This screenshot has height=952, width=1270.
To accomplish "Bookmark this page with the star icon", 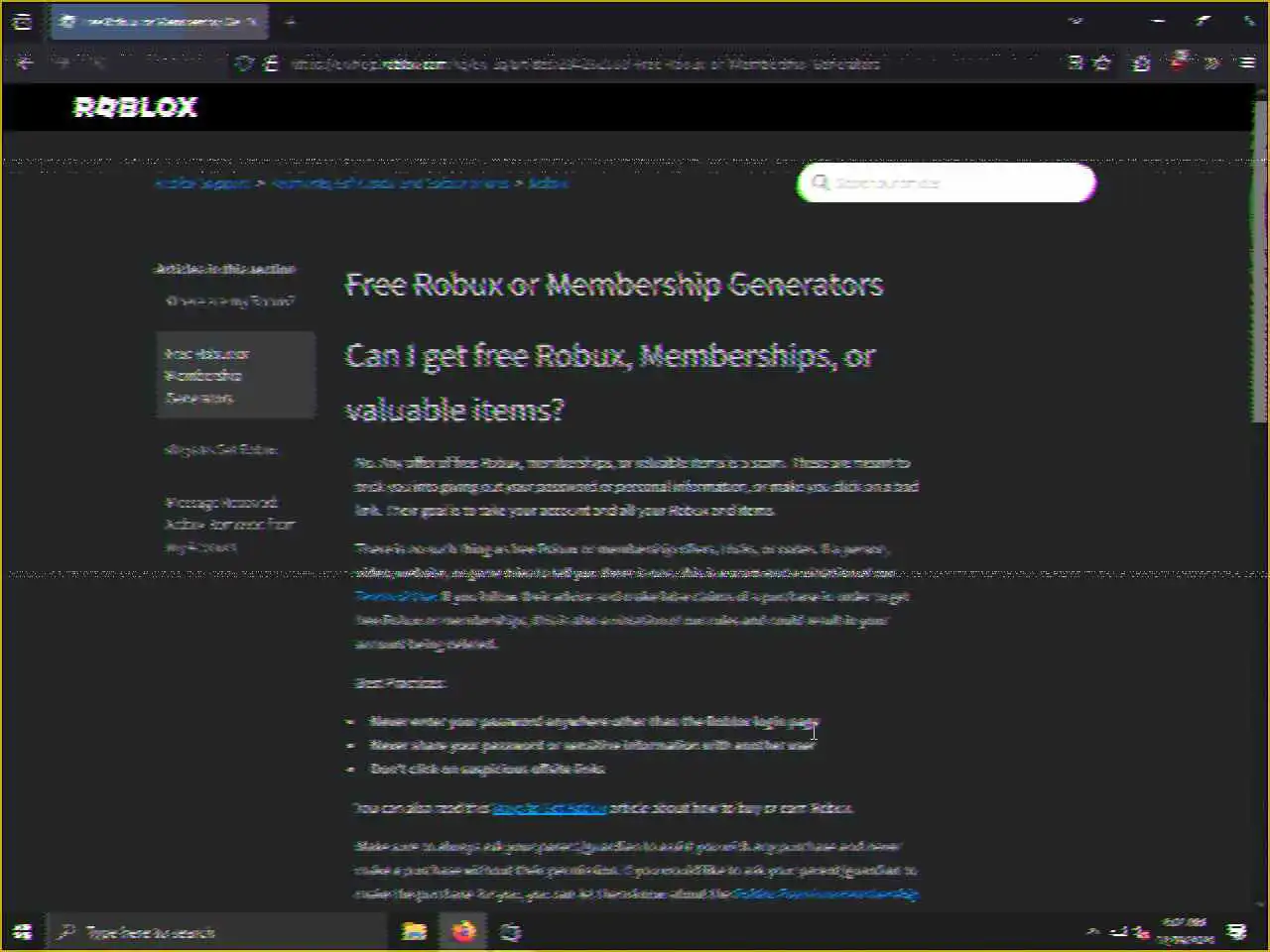I will pyautogui.click(x=1101, y=63).
